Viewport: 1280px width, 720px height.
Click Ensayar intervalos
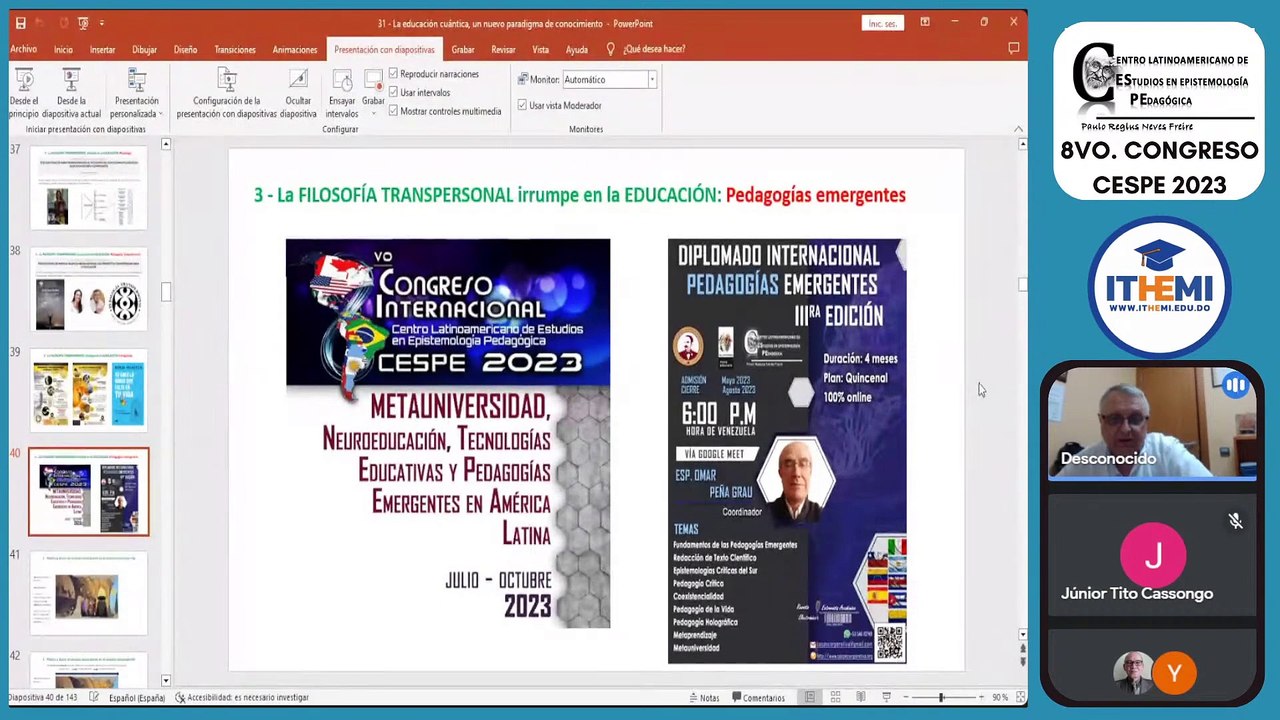click(x=342, y=94)
